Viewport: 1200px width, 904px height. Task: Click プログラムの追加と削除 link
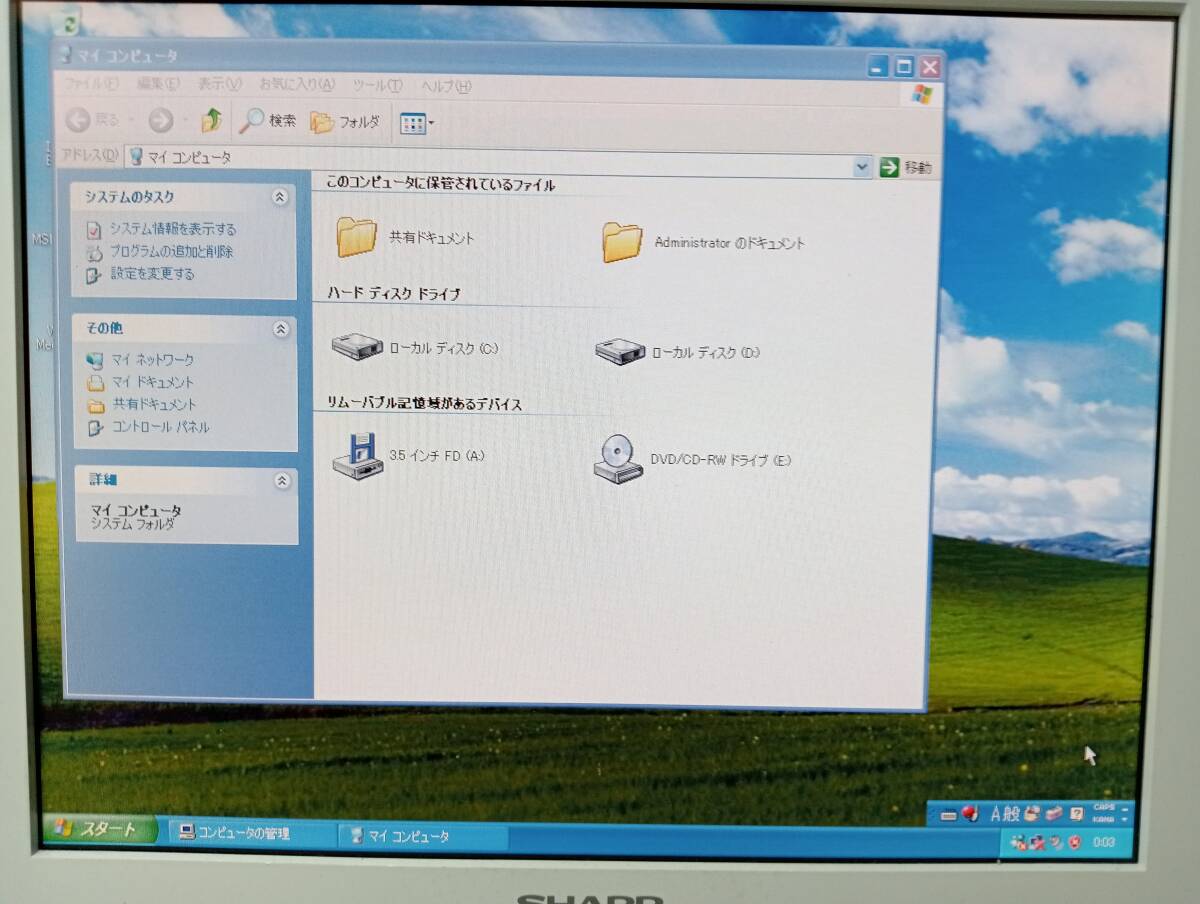pyautogui.click(x=171, y=252)
